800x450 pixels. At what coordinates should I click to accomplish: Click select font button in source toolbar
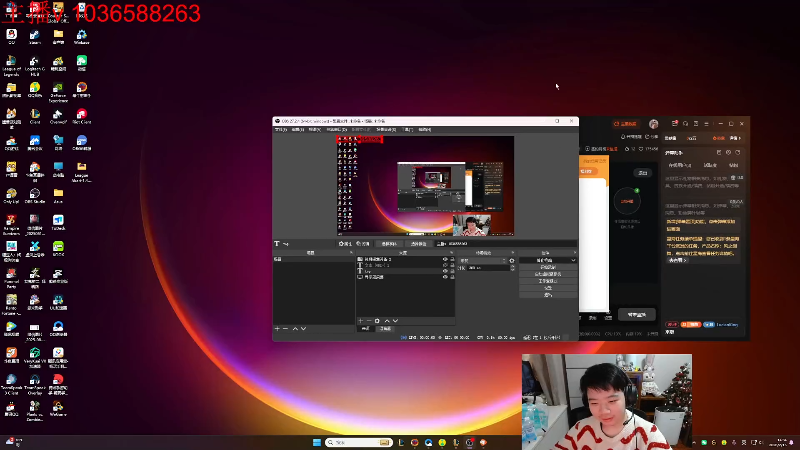pyautogui.click(x=389, y=244)
